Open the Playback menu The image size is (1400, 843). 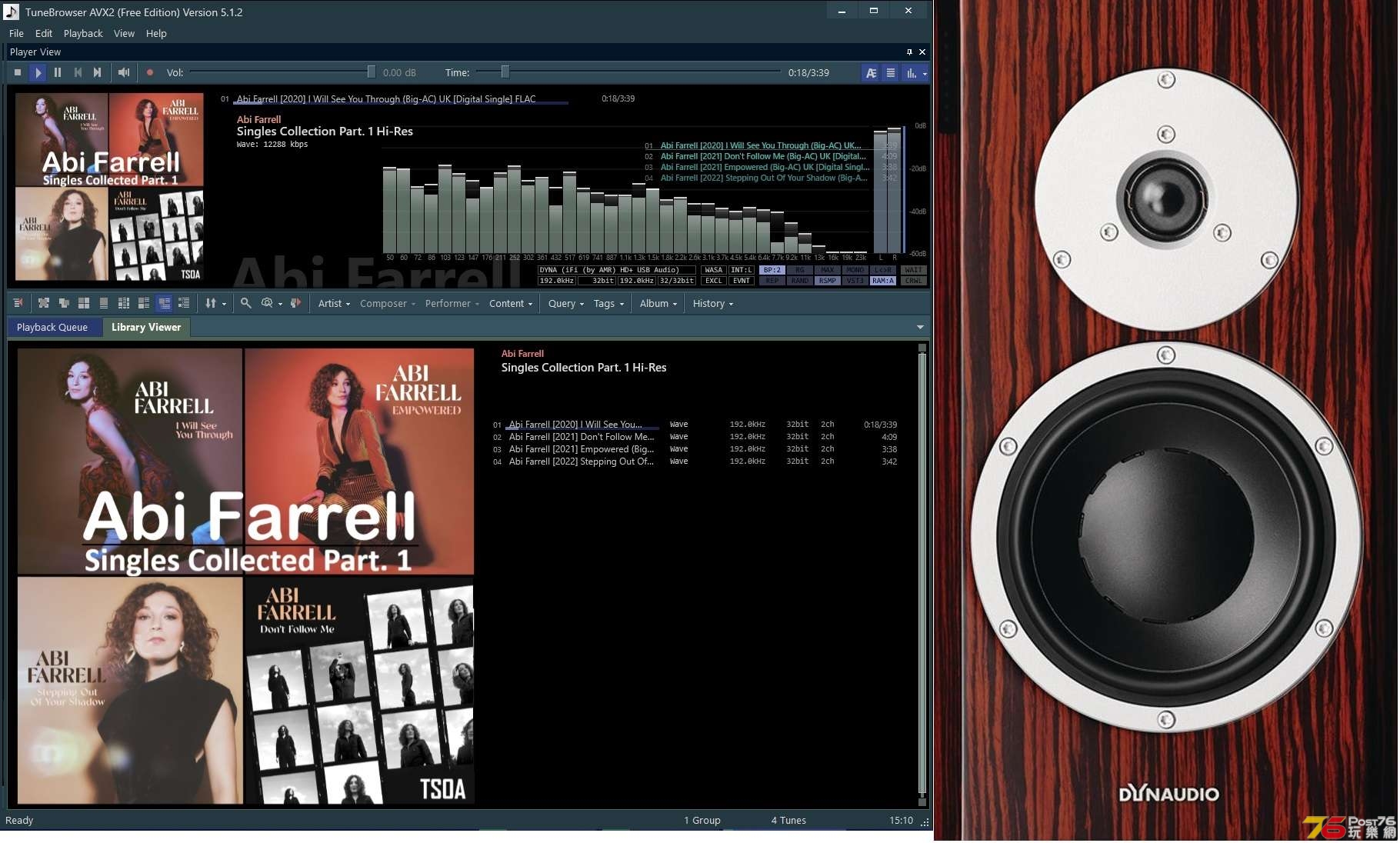[x=83, y=33]
